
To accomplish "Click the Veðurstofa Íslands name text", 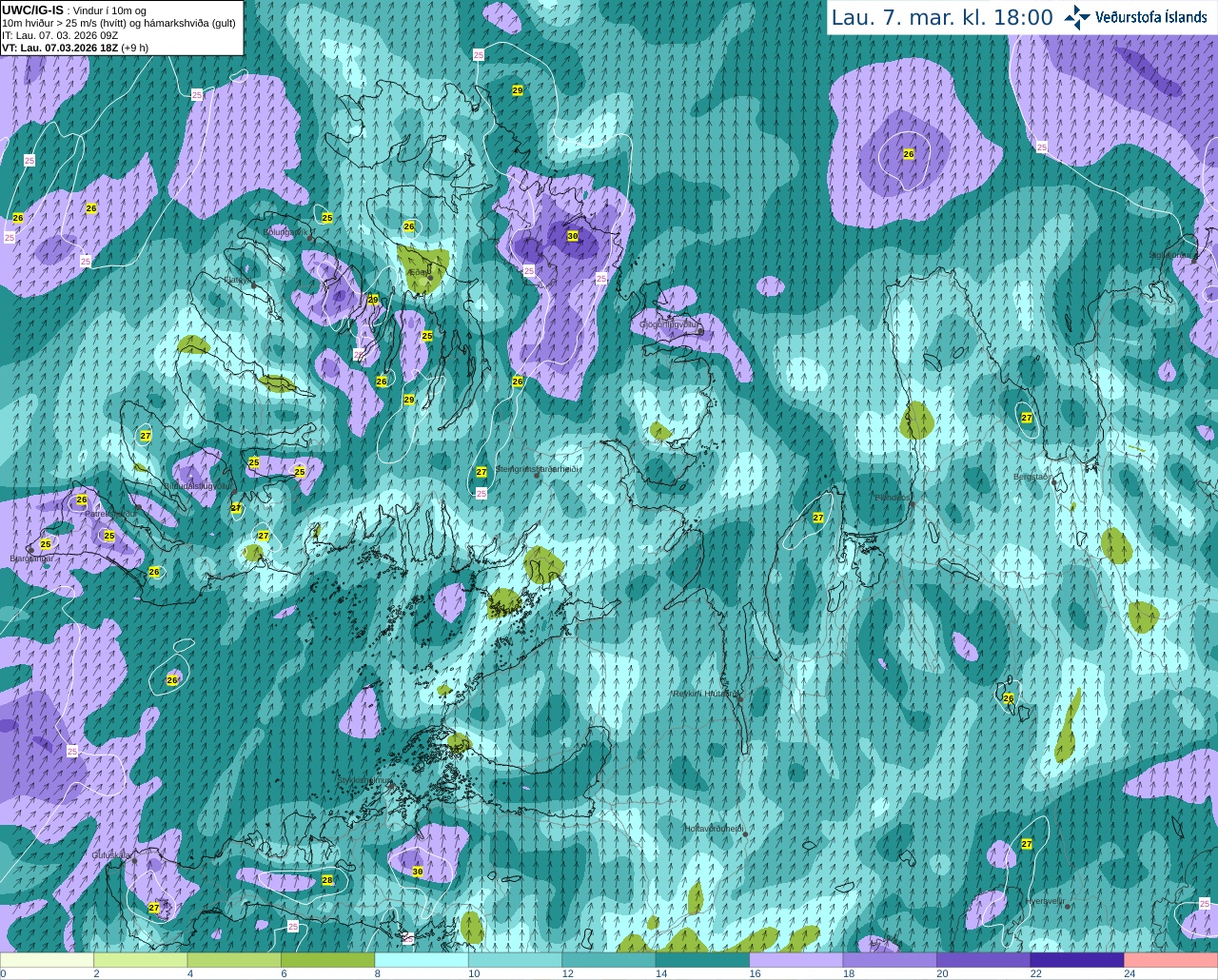I will click(1151, 16).
